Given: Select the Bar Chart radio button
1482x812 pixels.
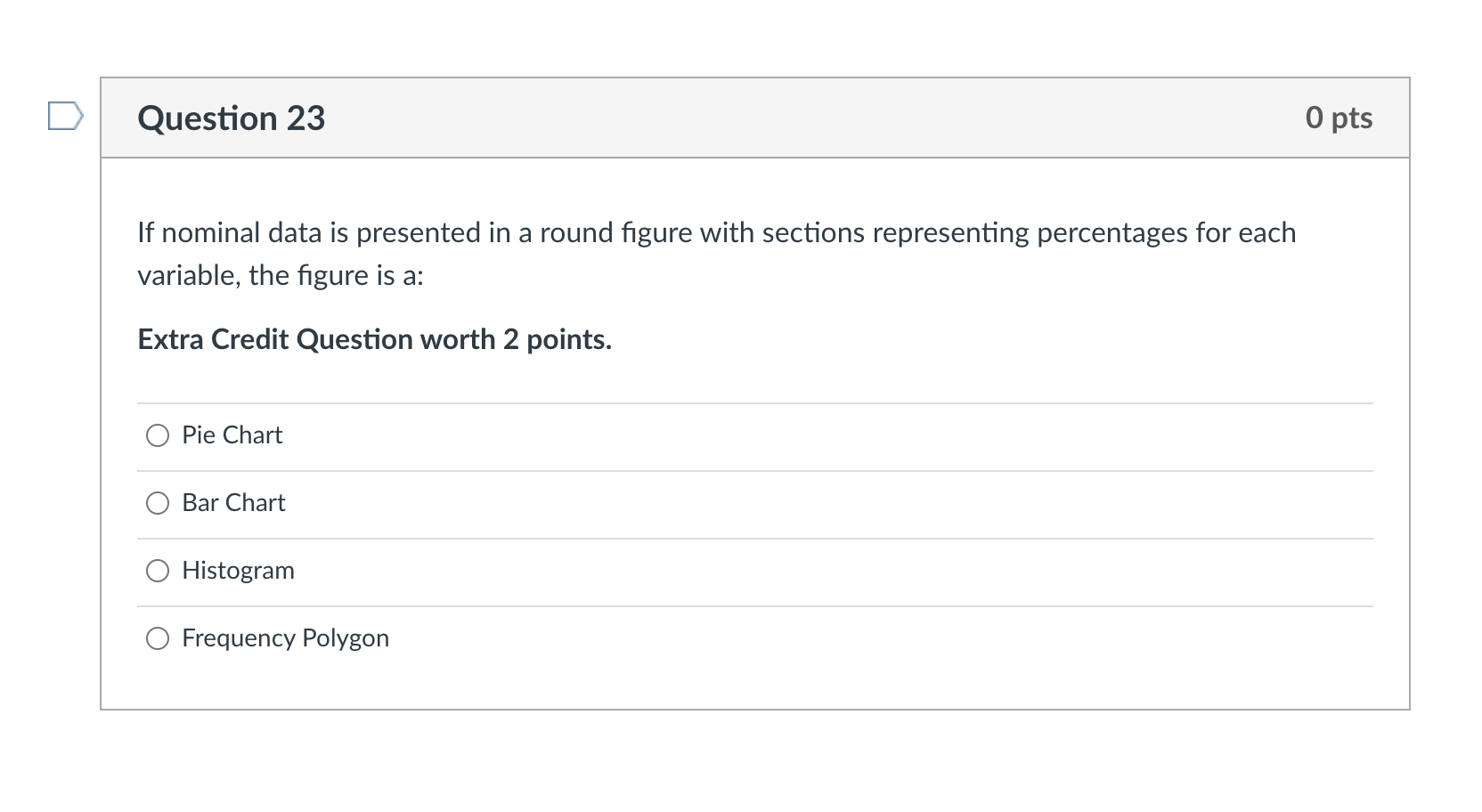Looking at the screenshot, I should 158,503.
